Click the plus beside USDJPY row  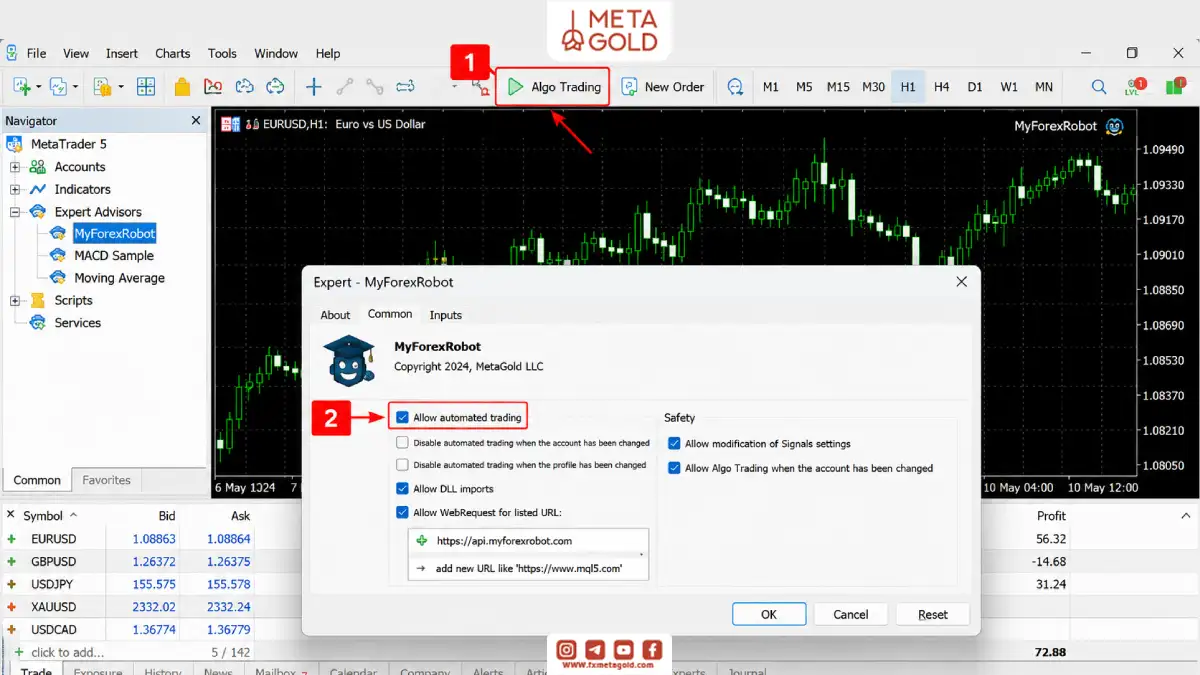tap(12, 584)
